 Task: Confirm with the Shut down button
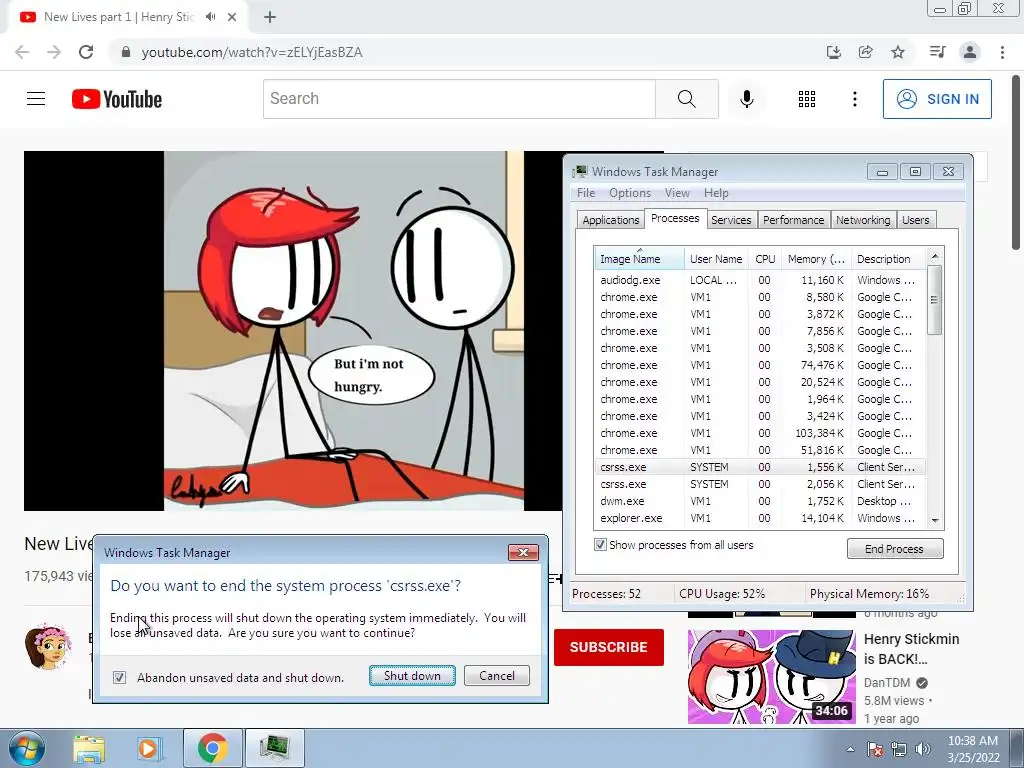412,675
